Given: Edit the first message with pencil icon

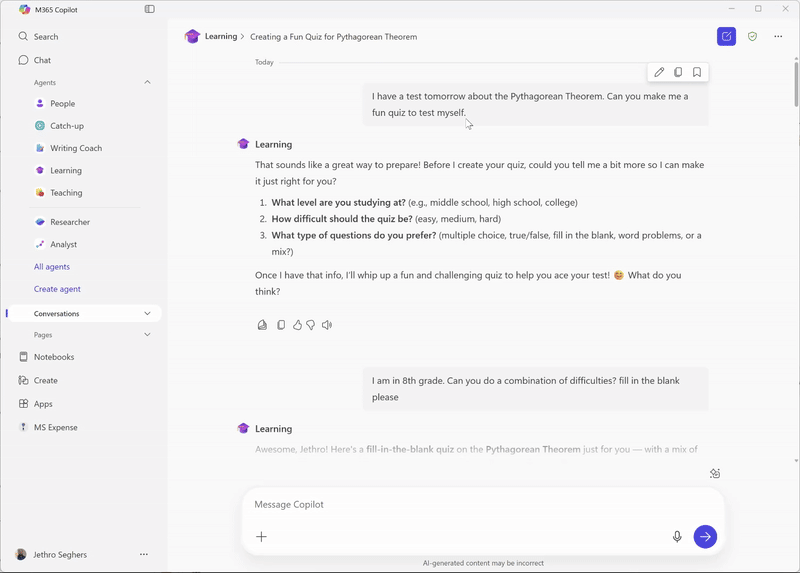Looking at the screenshot, I should pyautogui.click(x=659, y=72).
